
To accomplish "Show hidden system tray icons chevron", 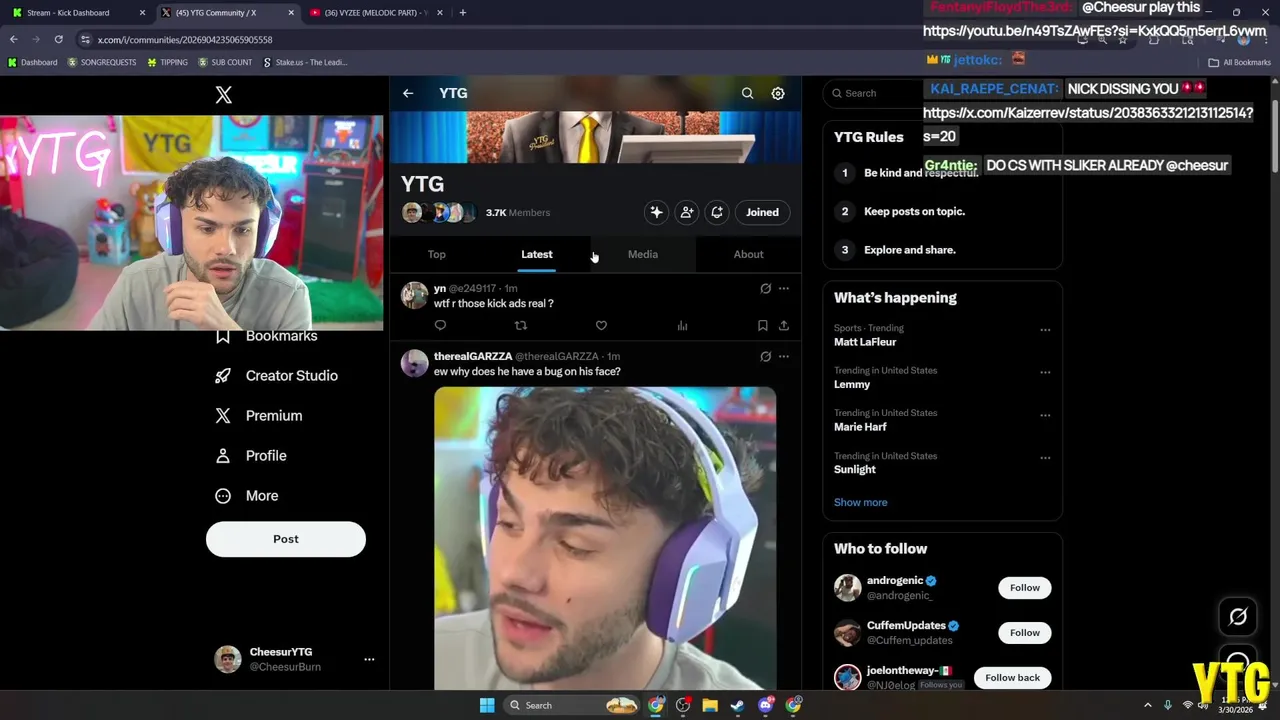I will point(1148,705).
